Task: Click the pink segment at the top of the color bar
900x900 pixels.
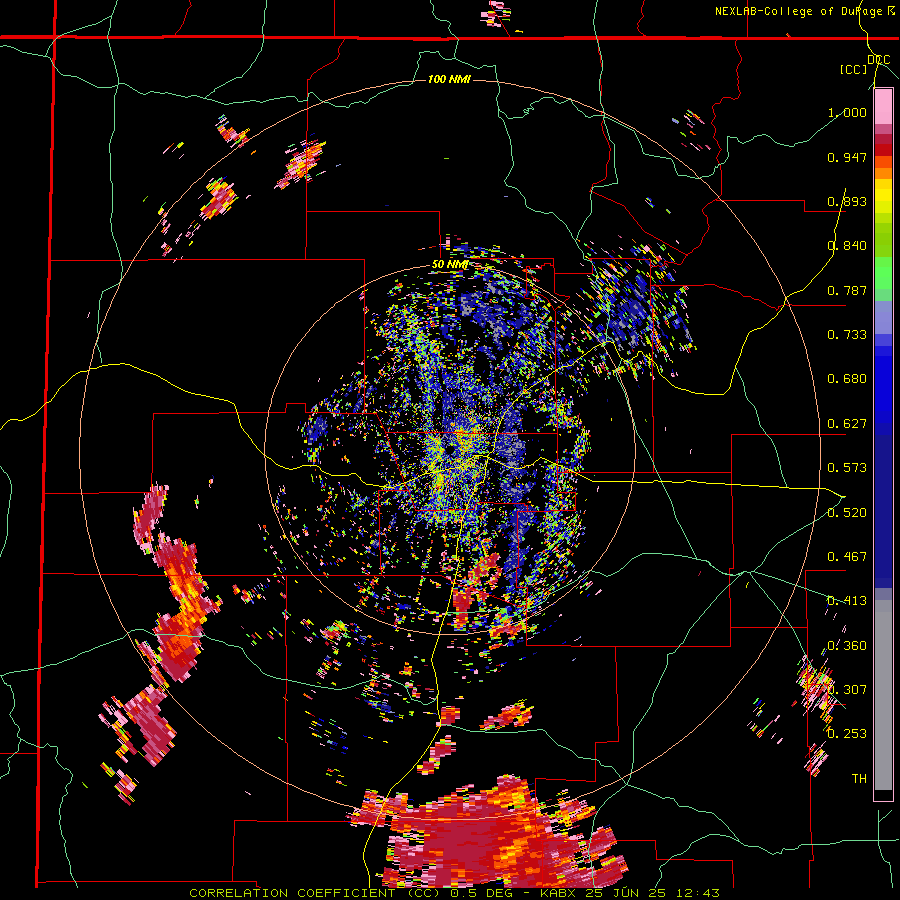Action: pyautogui.click(x=883, y=107)
